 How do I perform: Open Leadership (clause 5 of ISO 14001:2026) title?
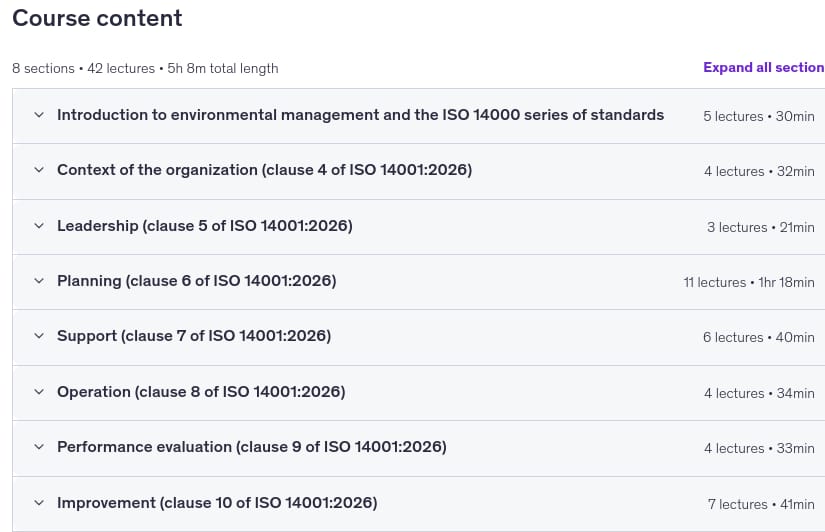tap(205, 226)
